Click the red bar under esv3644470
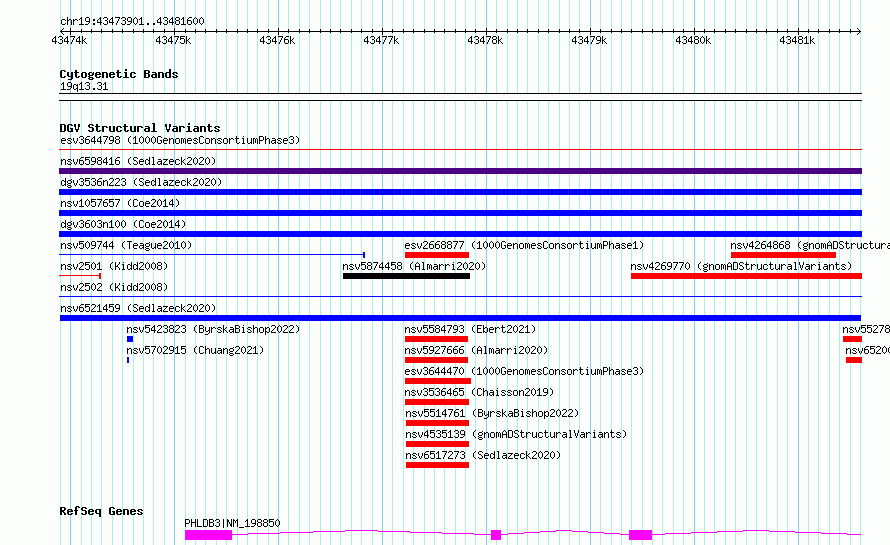The width and height of the screenshot is (890, 545). (x=438, y=381)
